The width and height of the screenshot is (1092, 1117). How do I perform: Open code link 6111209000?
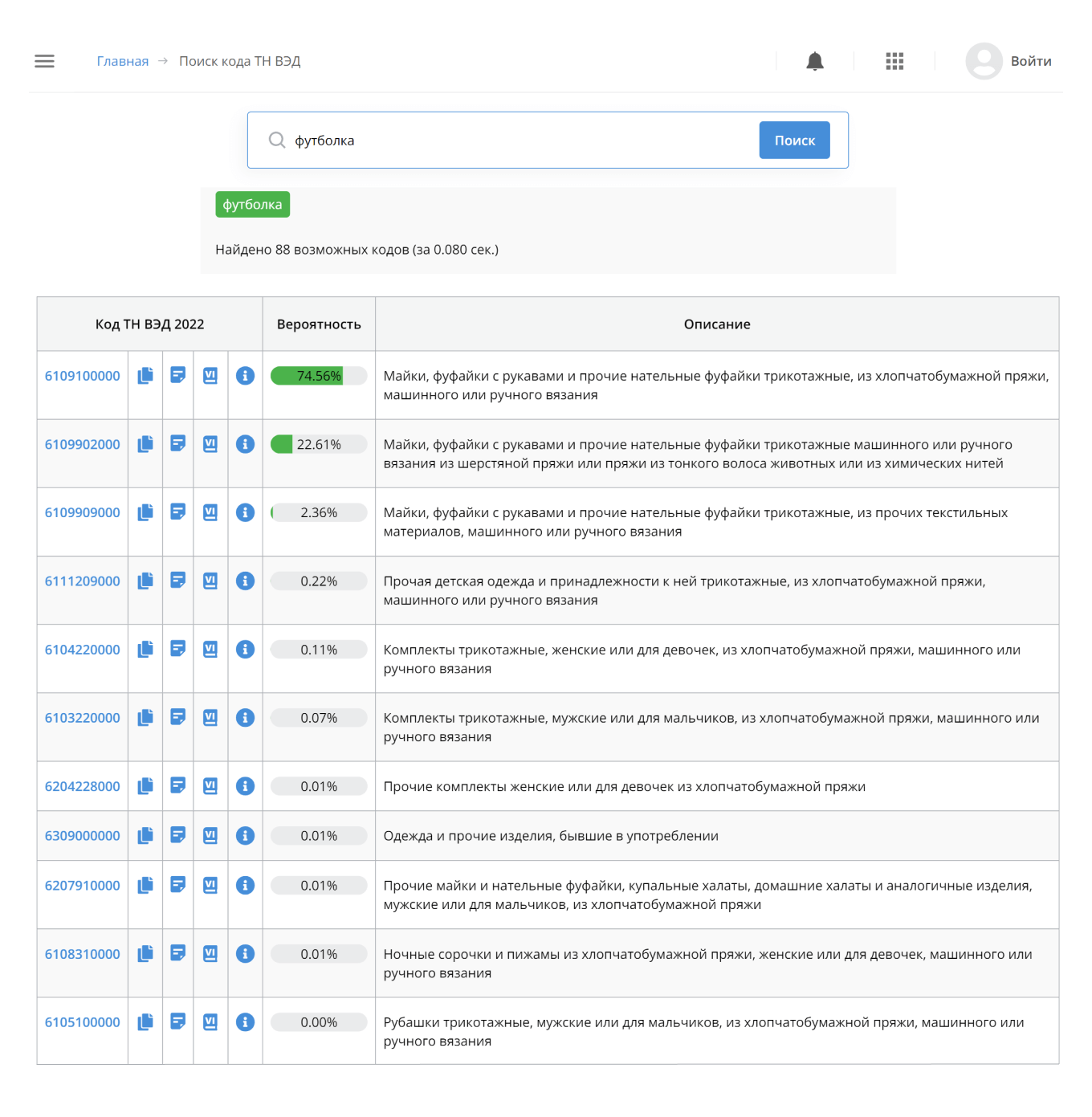pyautogui.click(x=83, y=581)
